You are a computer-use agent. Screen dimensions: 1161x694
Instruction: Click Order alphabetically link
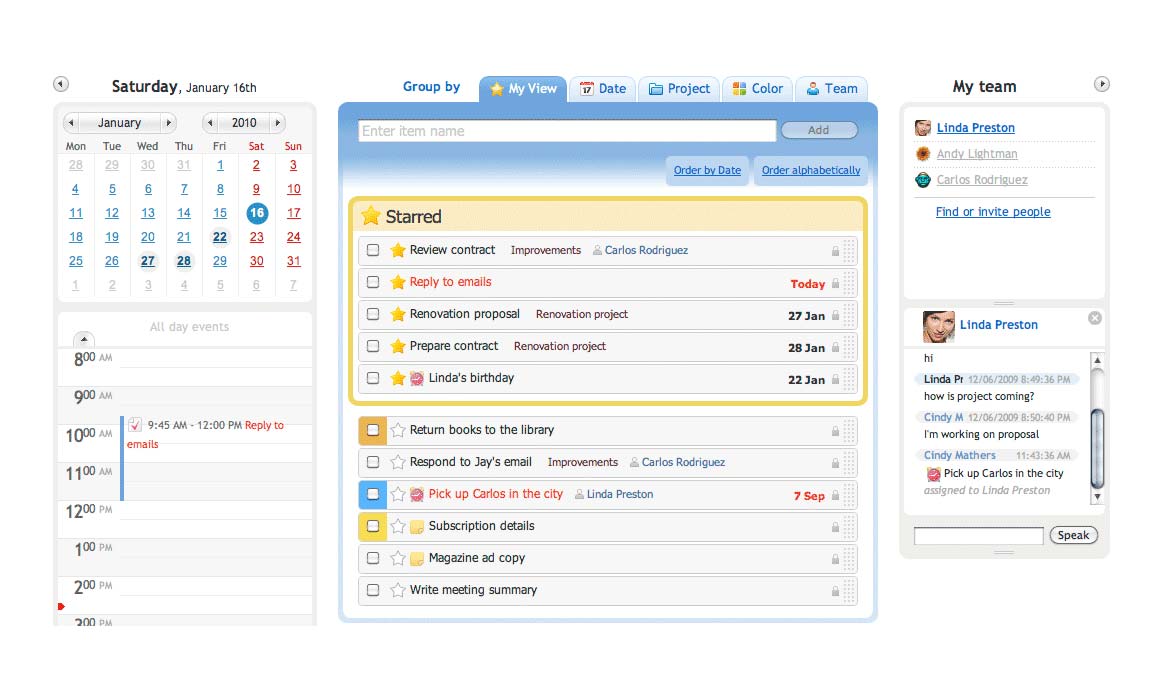click(x=811, y=170)
